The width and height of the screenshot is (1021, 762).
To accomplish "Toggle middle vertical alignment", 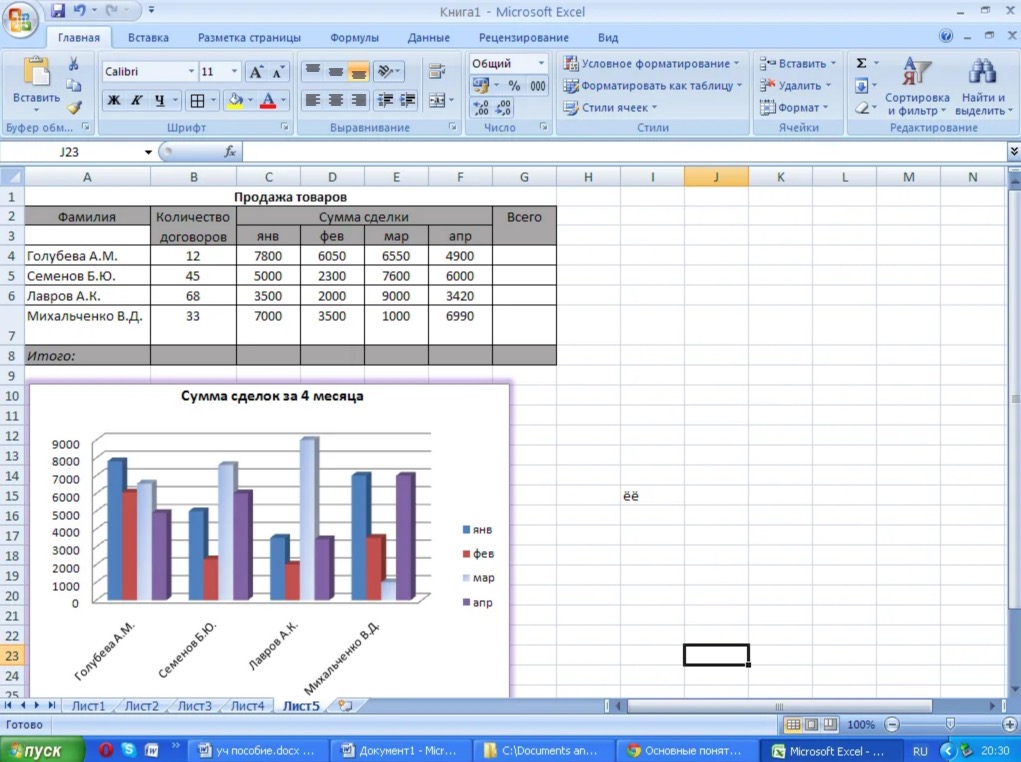I will [x=336, y=71].
